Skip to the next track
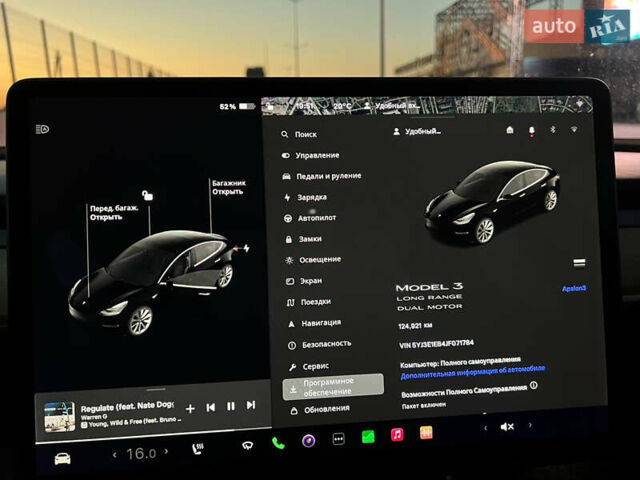The image size is (640, 480). 251,405
